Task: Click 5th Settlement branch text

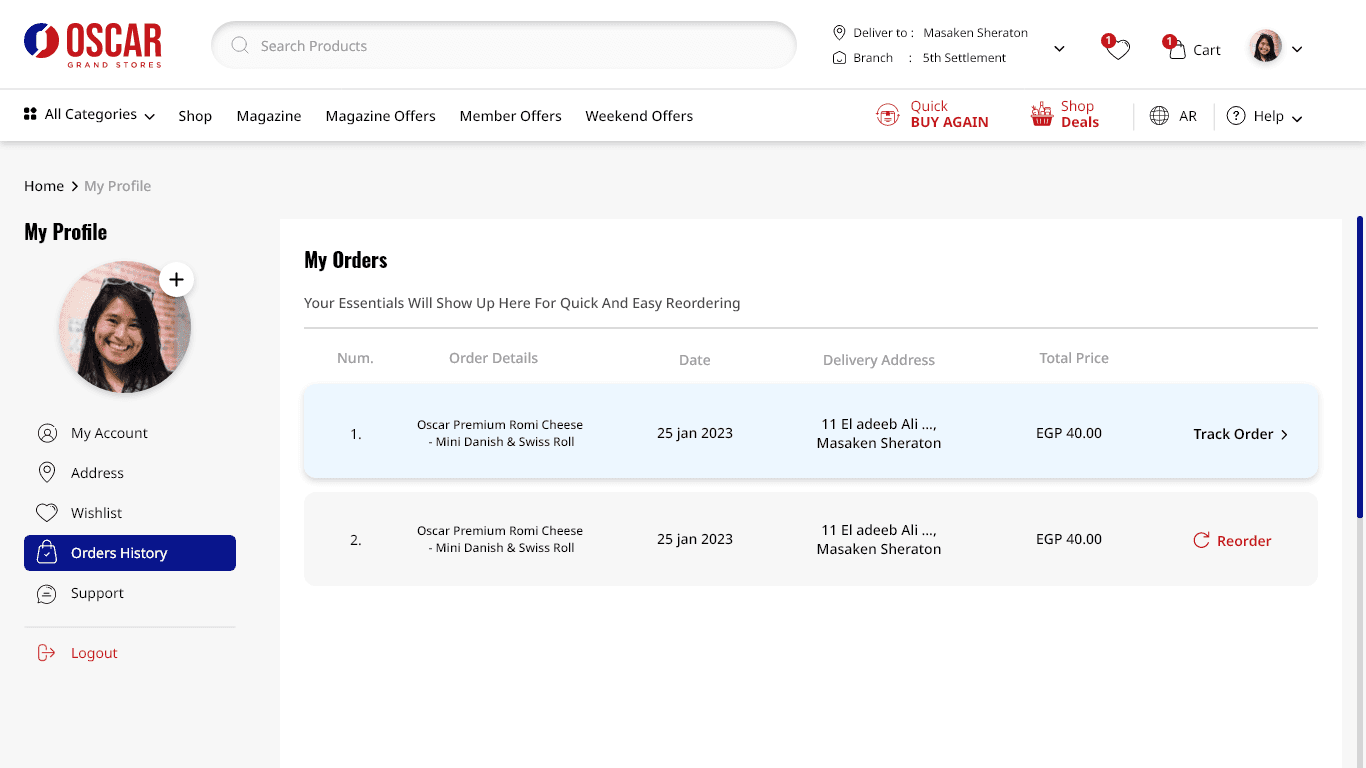Action: pyautogui.click(x=964, y=58)
